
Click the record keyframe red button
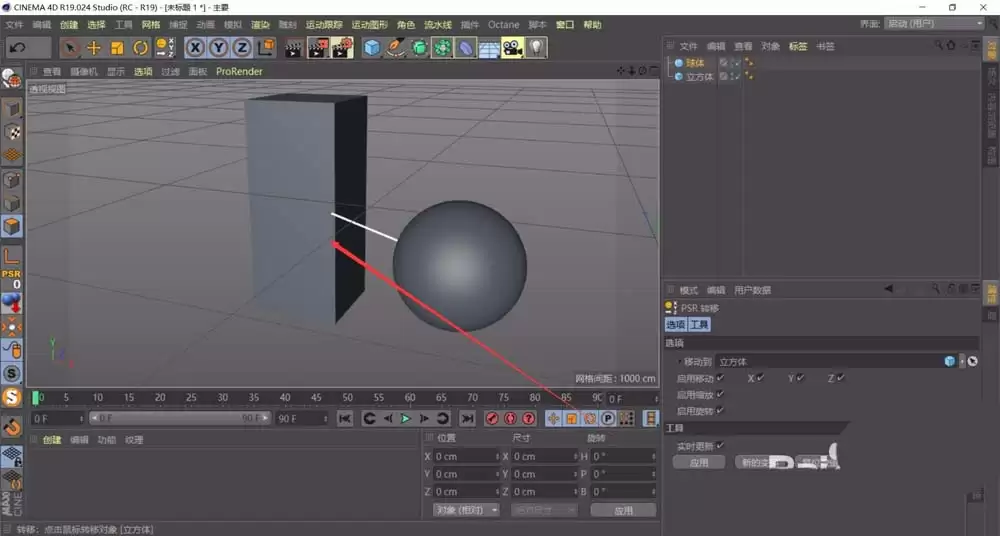point(492,418)
